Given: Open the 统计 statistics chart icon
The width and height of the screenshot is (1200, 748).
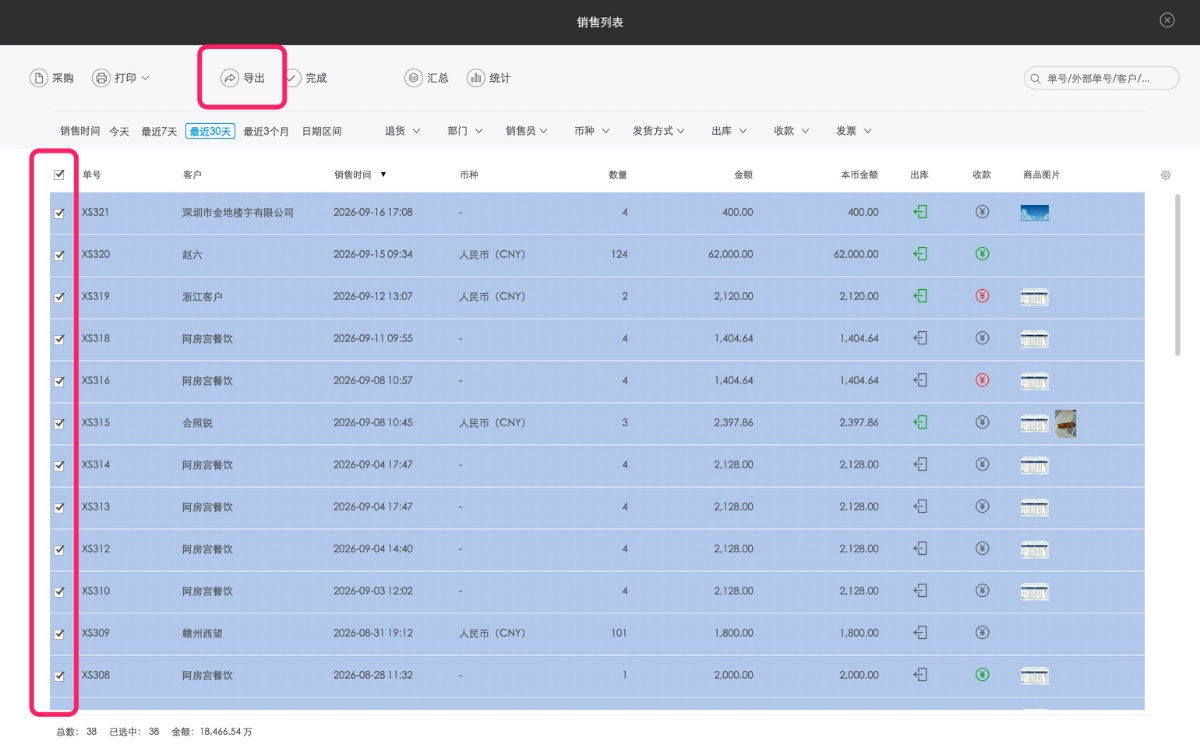Looking at the screenshot, I should pyautogui.click(x=475, y=78).
